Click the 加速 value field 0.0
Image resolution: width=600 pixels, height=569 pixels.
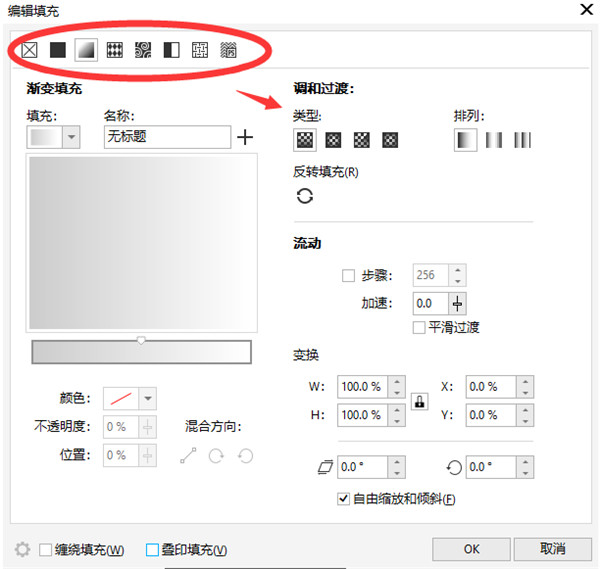pyautogui.click(x=431, y=304)
